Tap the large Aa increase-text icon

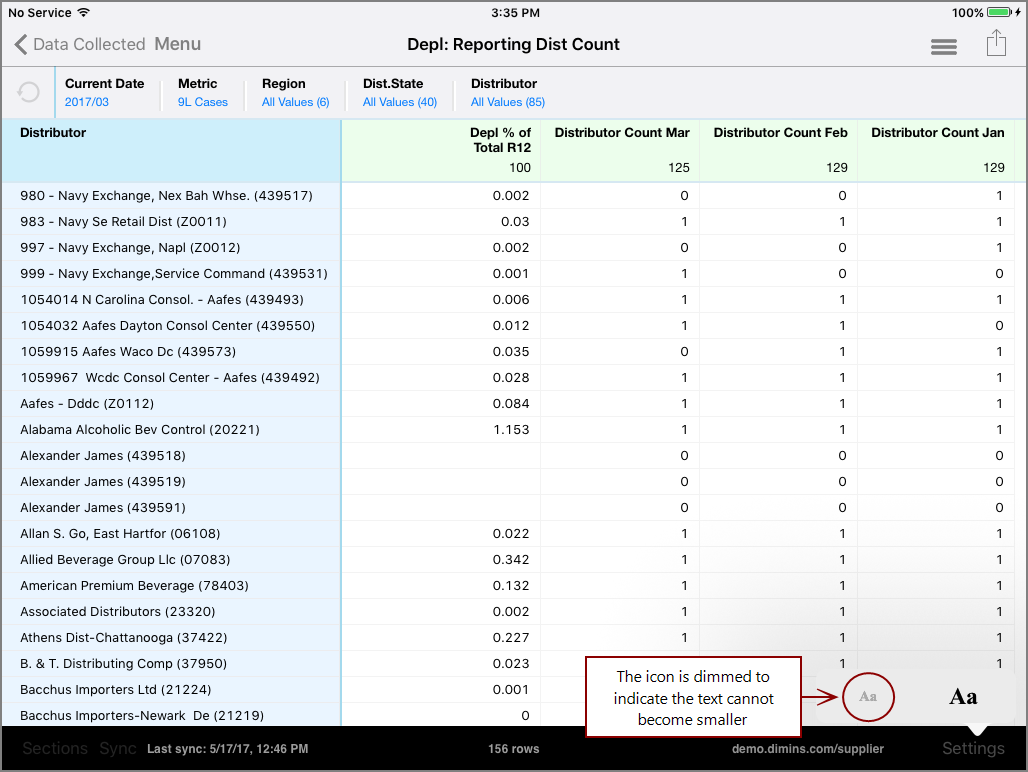(963, 697)
